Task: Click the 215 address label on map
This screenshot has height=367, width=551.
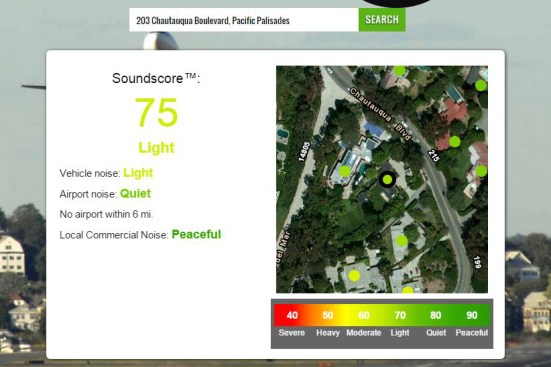Action: [434, 156]
